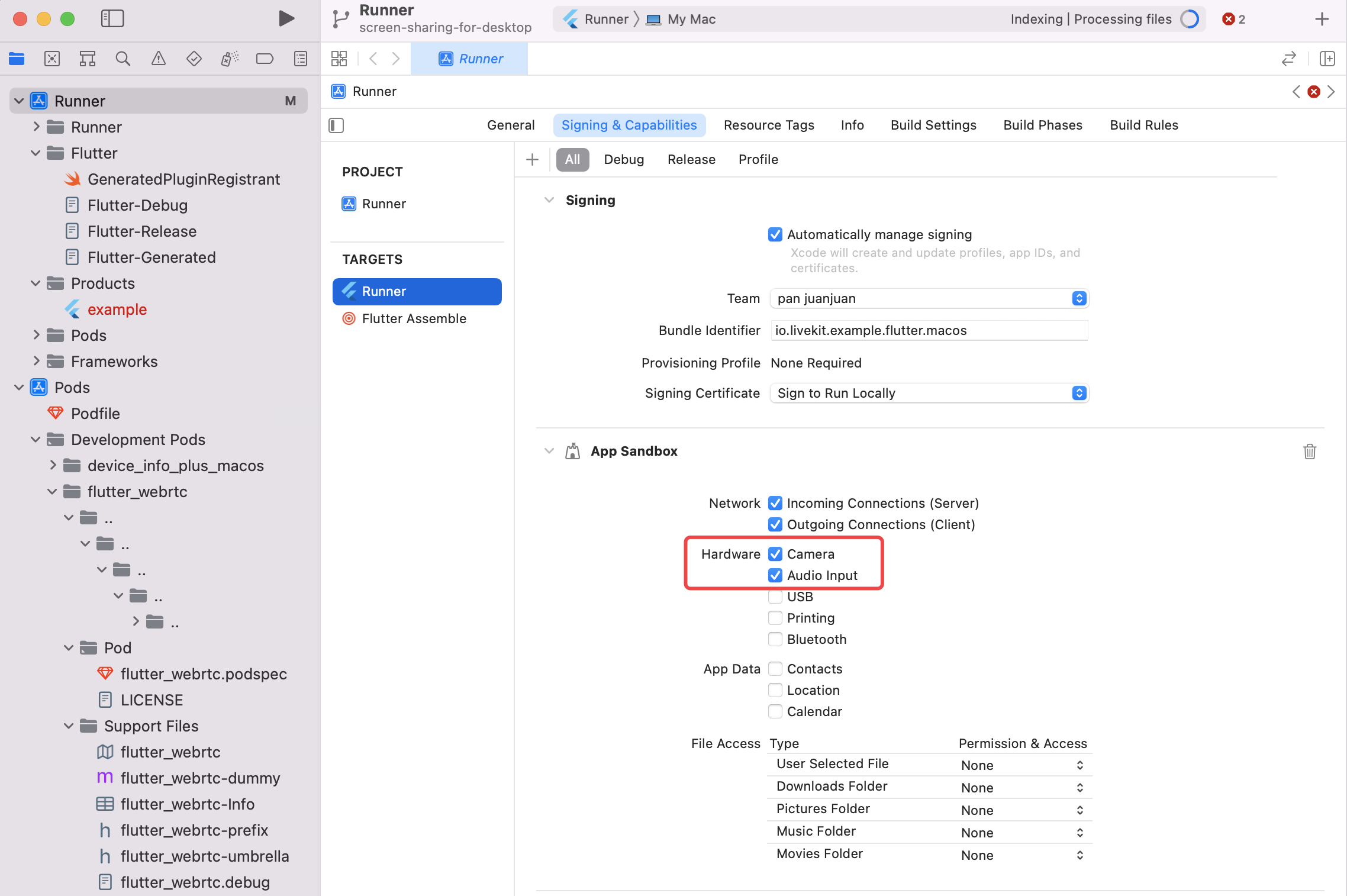Image resolution: width=1347 pixels, height=896 pixels.
Task: Enable the USB checkbox
Action: click(775, 597)
